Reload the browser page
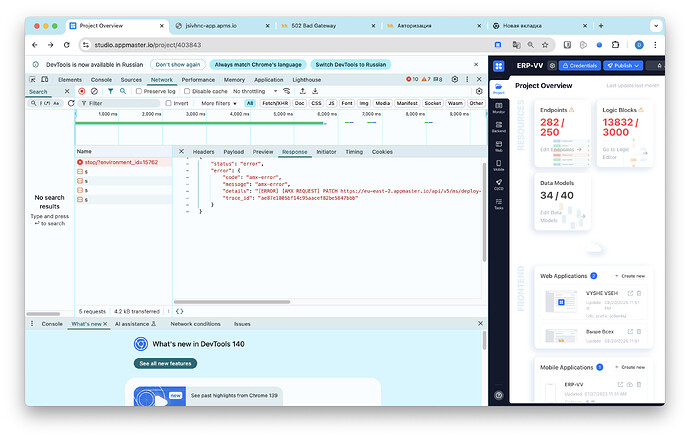The image size is (690, 438). point(66,45)
